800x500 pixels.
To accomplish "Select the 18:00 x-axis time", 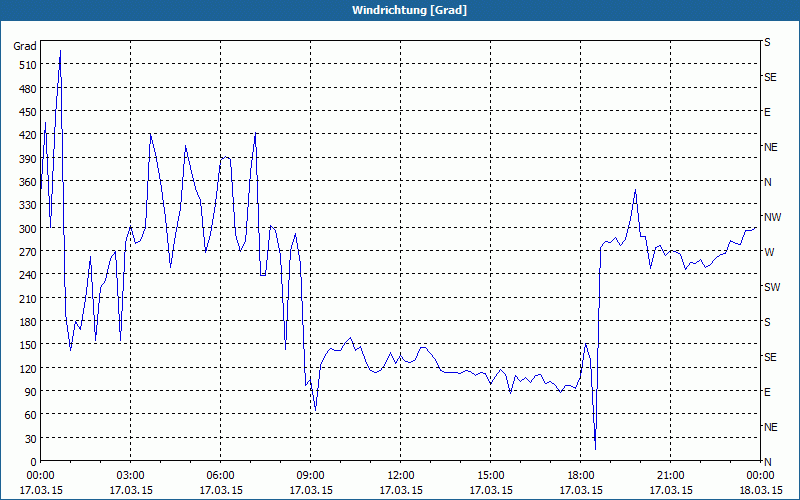I will pos(581,476).
